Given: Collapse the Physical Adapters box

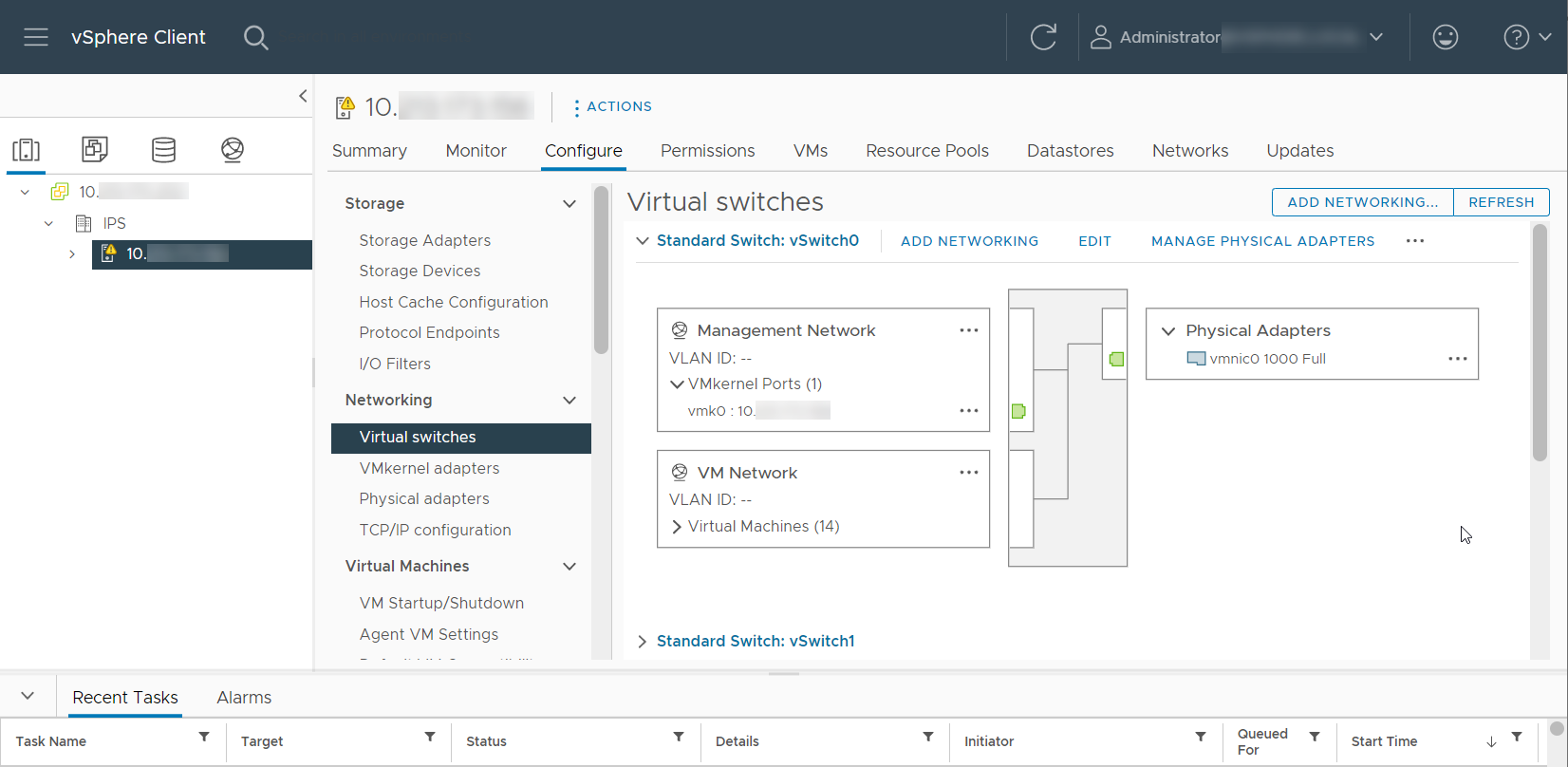Looking at the screenshot, I should (x=1168, y=331).
